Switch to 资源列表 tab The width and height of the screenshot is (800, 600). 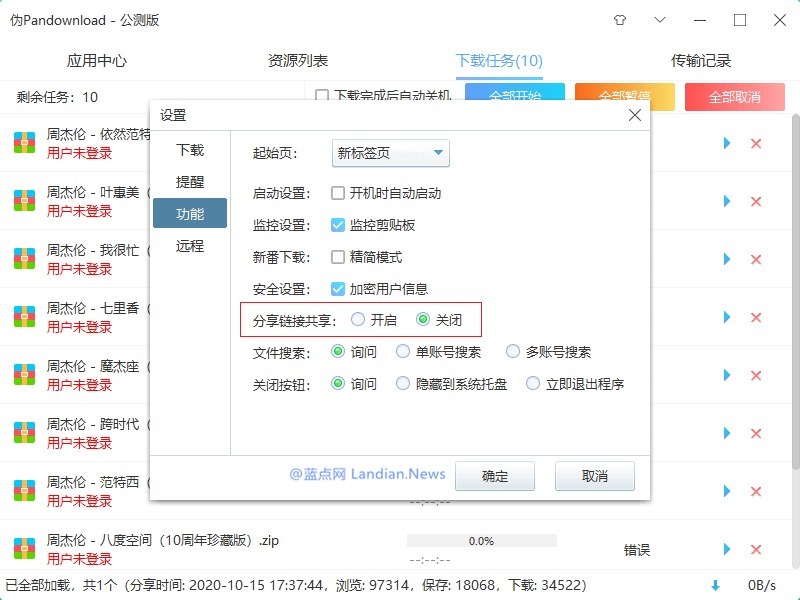[298, 61]
